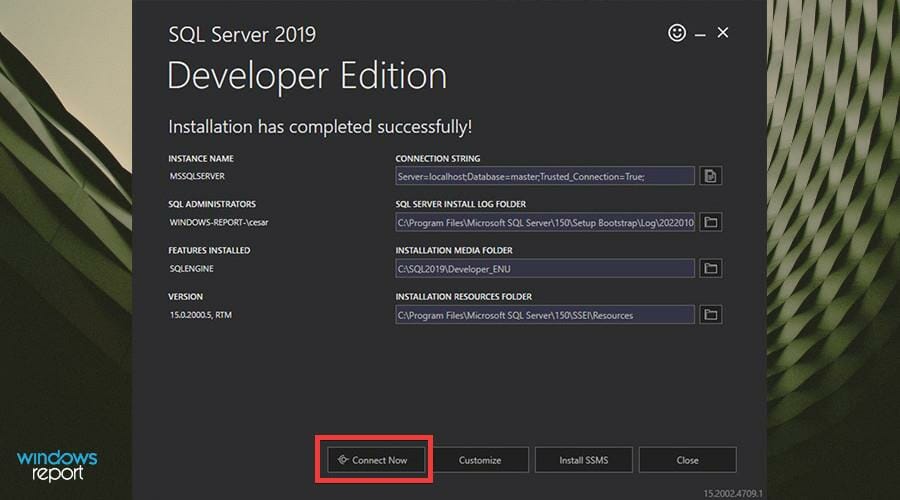Click the WINDOWS-REPORT-\cesar administrator entry
The width and height of the screenshot is (900, 500).
[219, 222]
